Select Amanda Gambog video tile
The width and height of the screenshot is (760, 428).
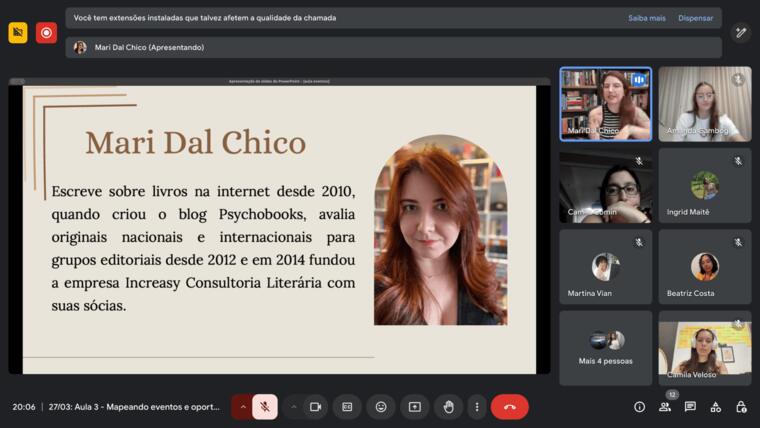705,104
